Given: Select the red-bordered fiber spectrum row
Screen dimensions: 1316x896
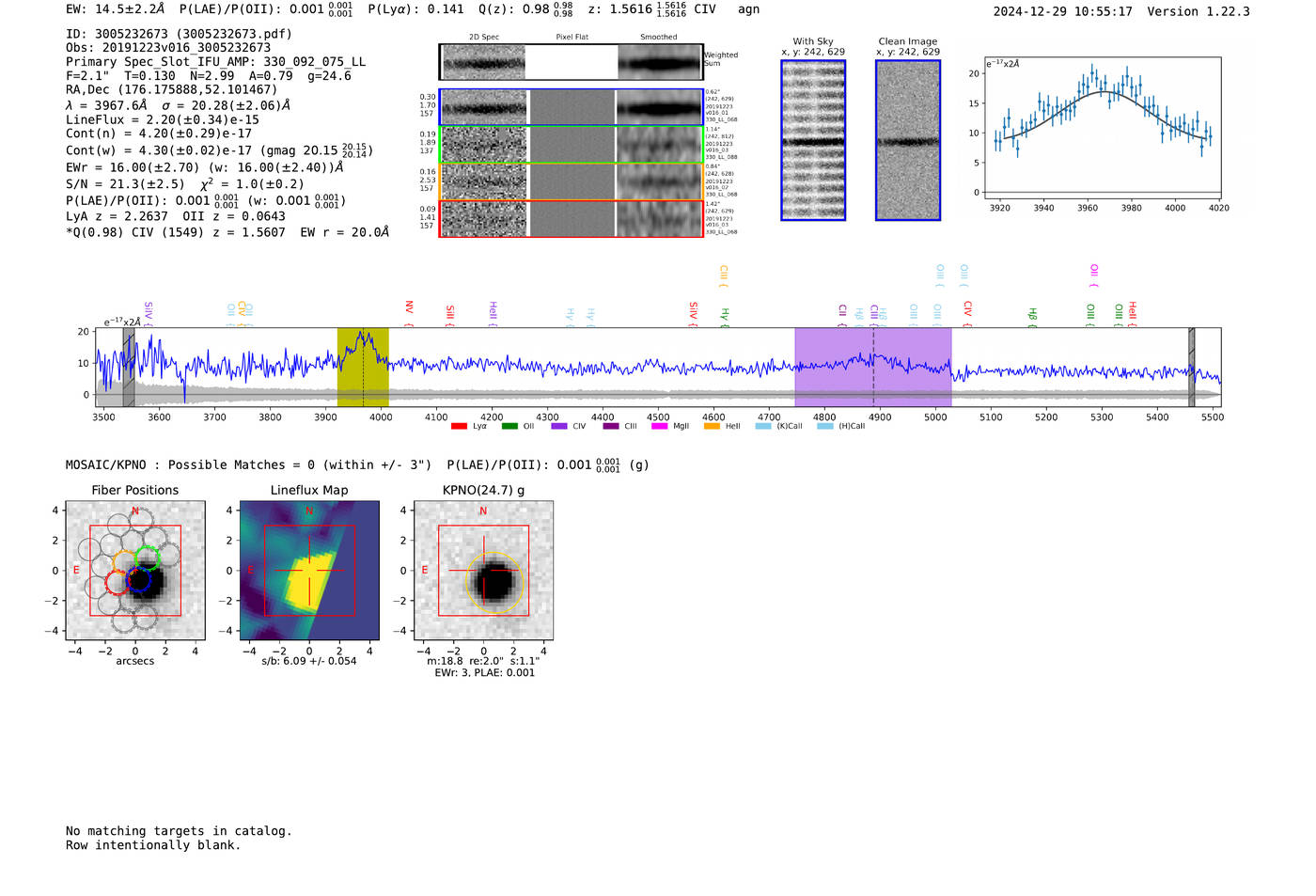Looking at the screenshot, I should pyautogui.click(x=572, y=218).
